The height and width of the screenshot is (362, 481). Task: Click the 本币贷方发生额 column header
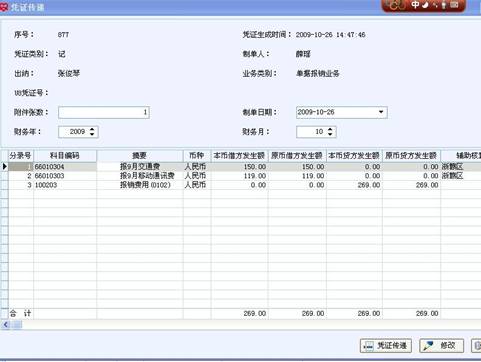[354, 156]
